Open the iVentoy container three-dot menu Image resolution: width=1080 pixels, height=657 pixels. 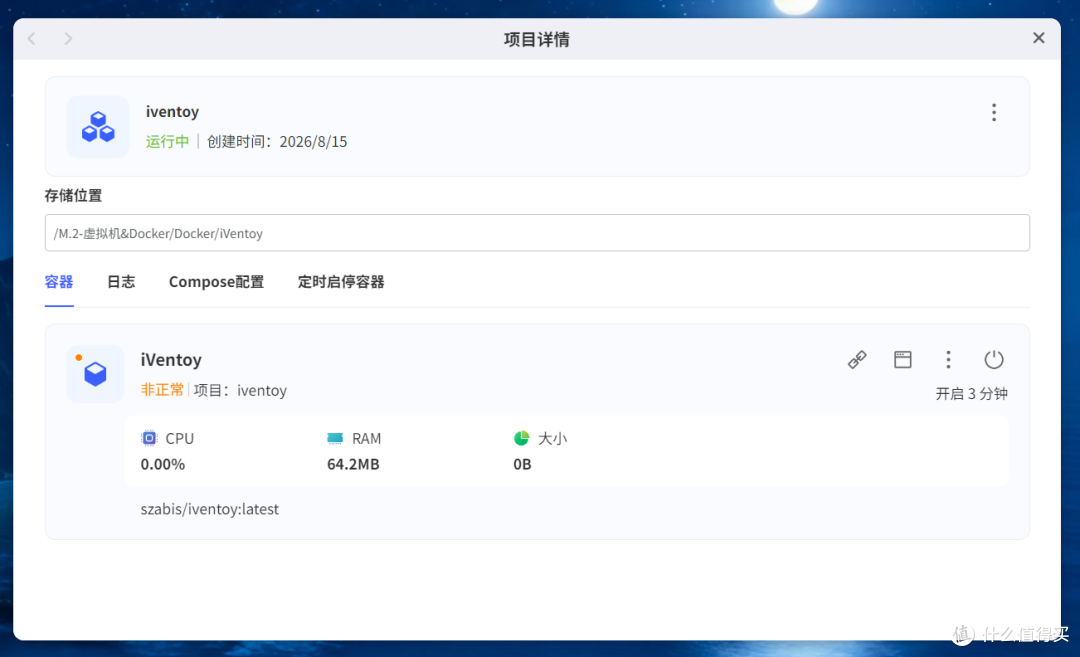948,359
